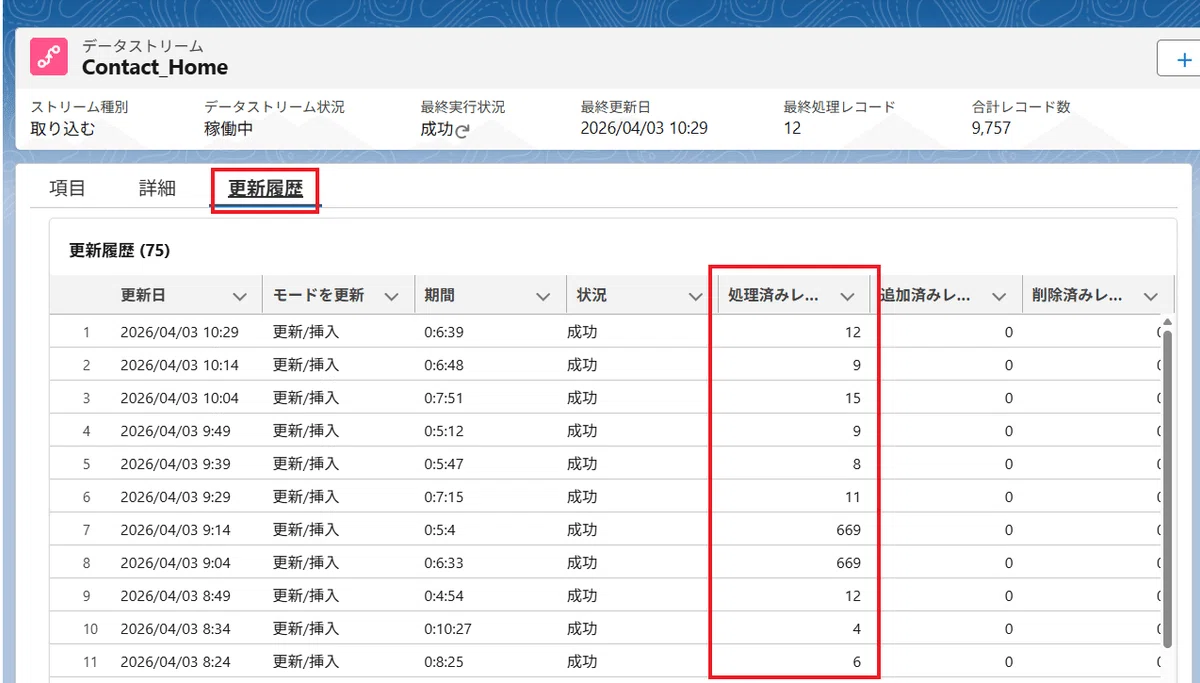1200x683 pixels.
Task: Click duration value 0:6:39
Action: pos(444,332)
